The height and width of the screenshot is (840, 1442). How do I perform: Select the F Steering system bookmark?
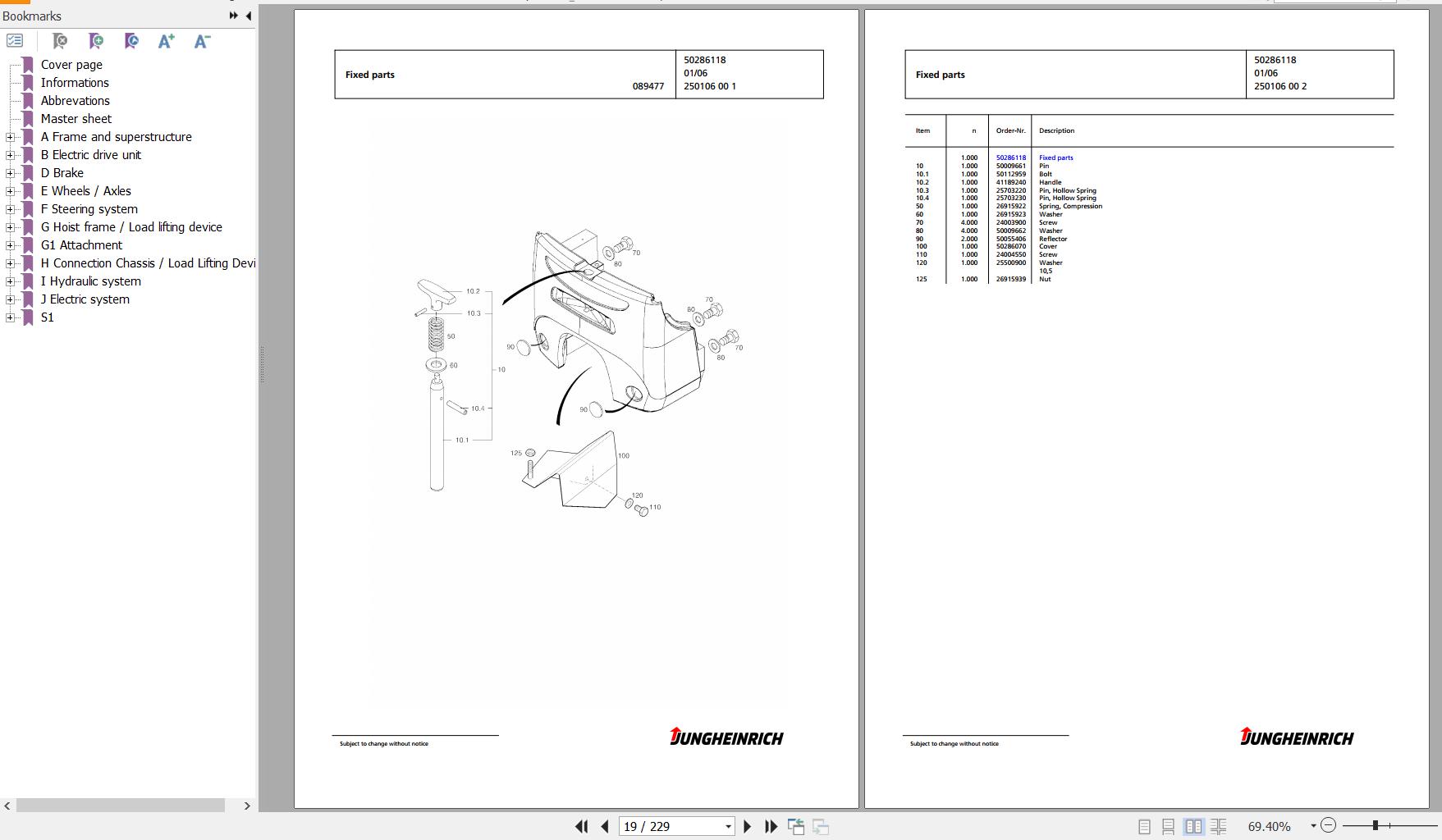click(89, 209)
